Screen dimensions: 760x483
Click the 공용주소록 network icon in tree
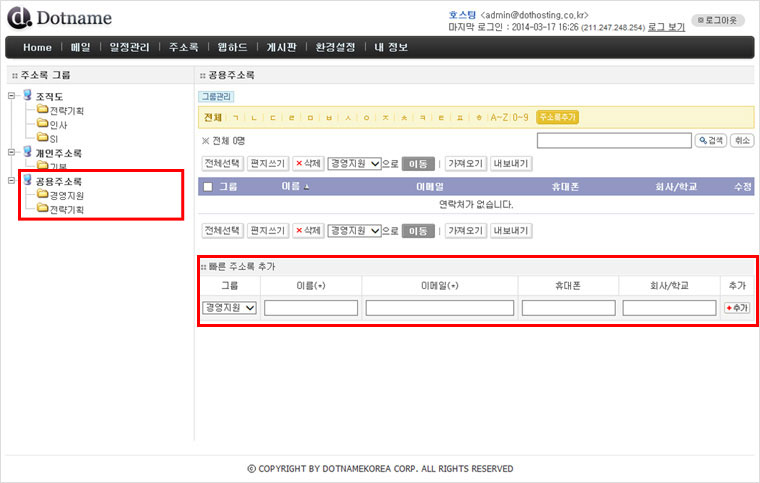pyautogui.click(x=27, y=181)
